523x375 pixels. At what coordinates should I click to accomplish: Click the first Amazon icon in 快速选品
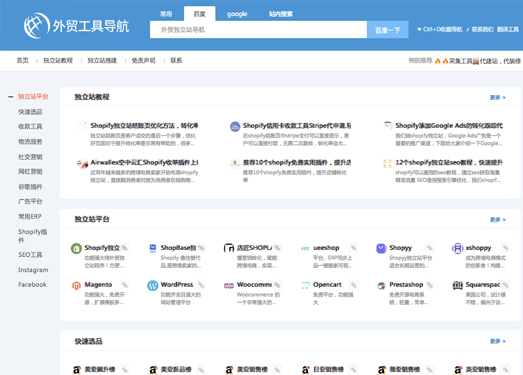[x=77, y=370]
